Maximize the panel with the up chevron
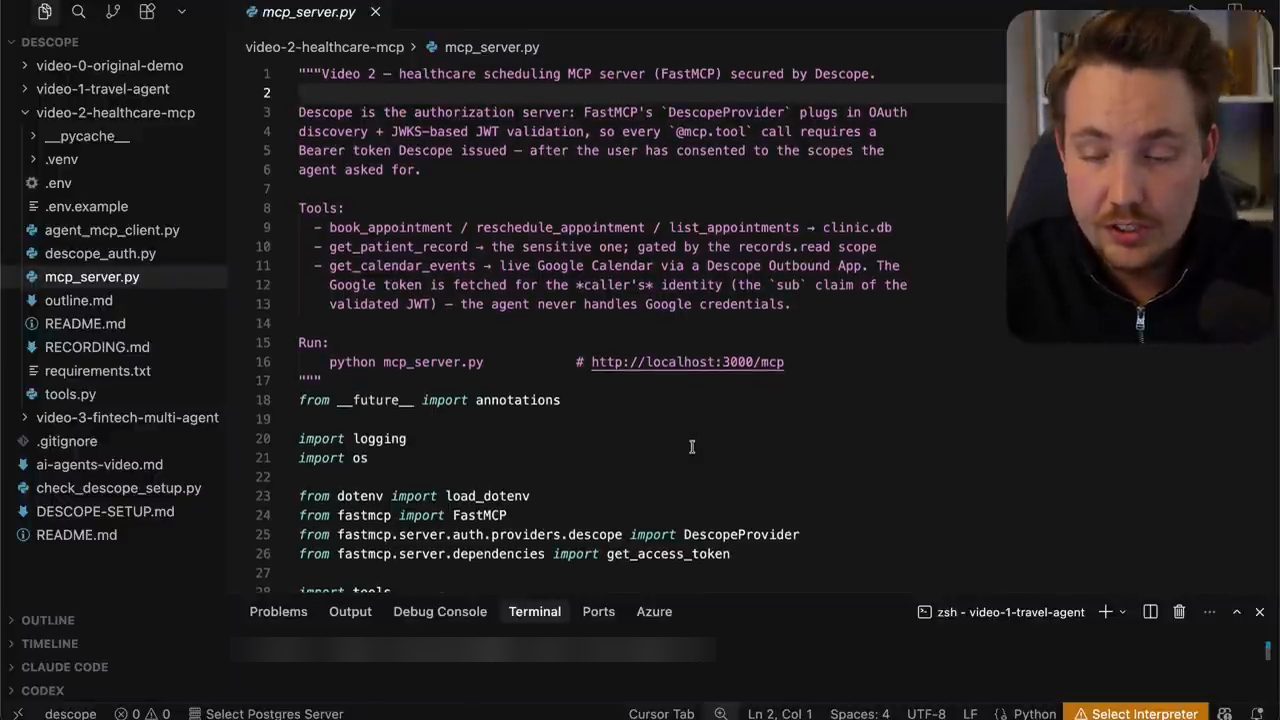The width and height of the screenshot is (1280, 720). click(1236, 612)
